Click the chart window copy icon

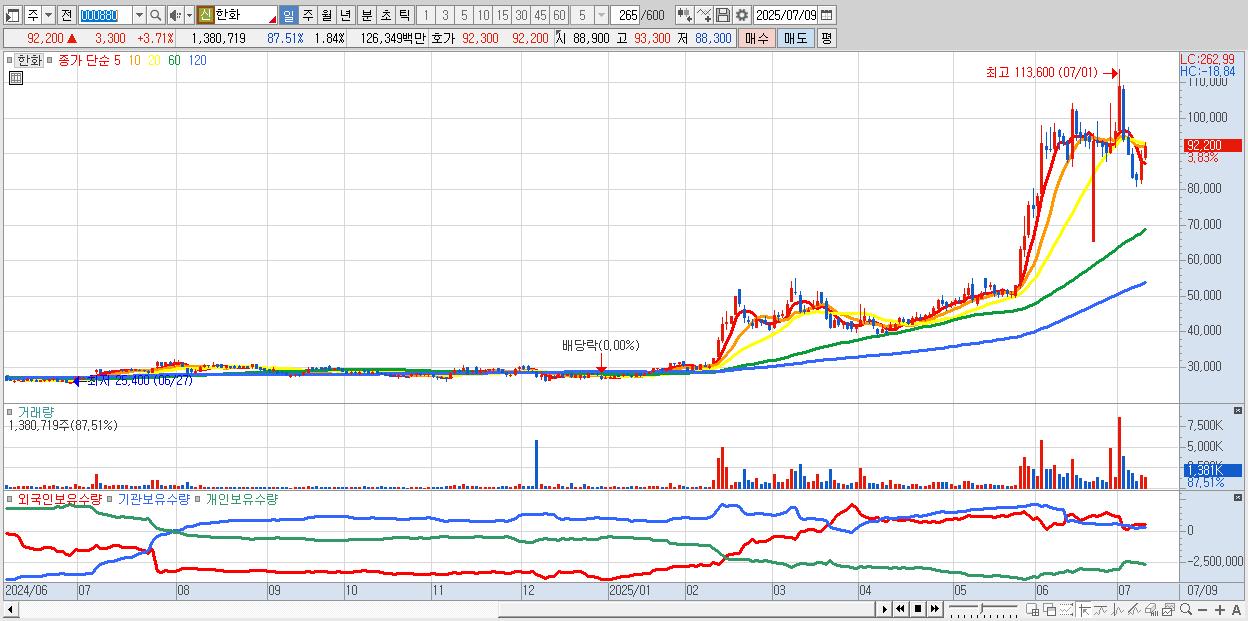click(1168, 610)
